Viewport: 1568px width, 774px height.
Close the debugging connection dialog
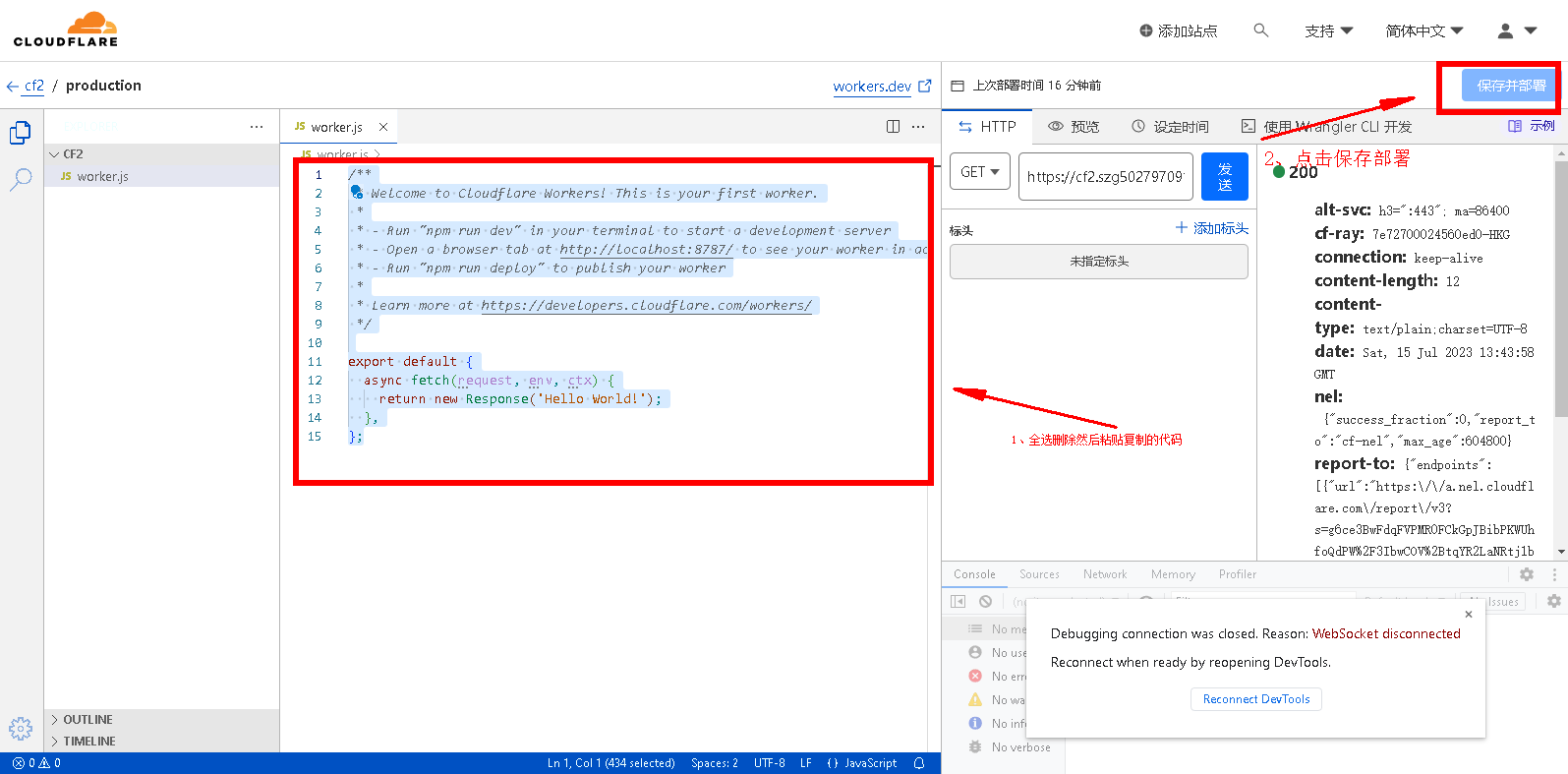pyautogui.click(x=1469, y=614)
